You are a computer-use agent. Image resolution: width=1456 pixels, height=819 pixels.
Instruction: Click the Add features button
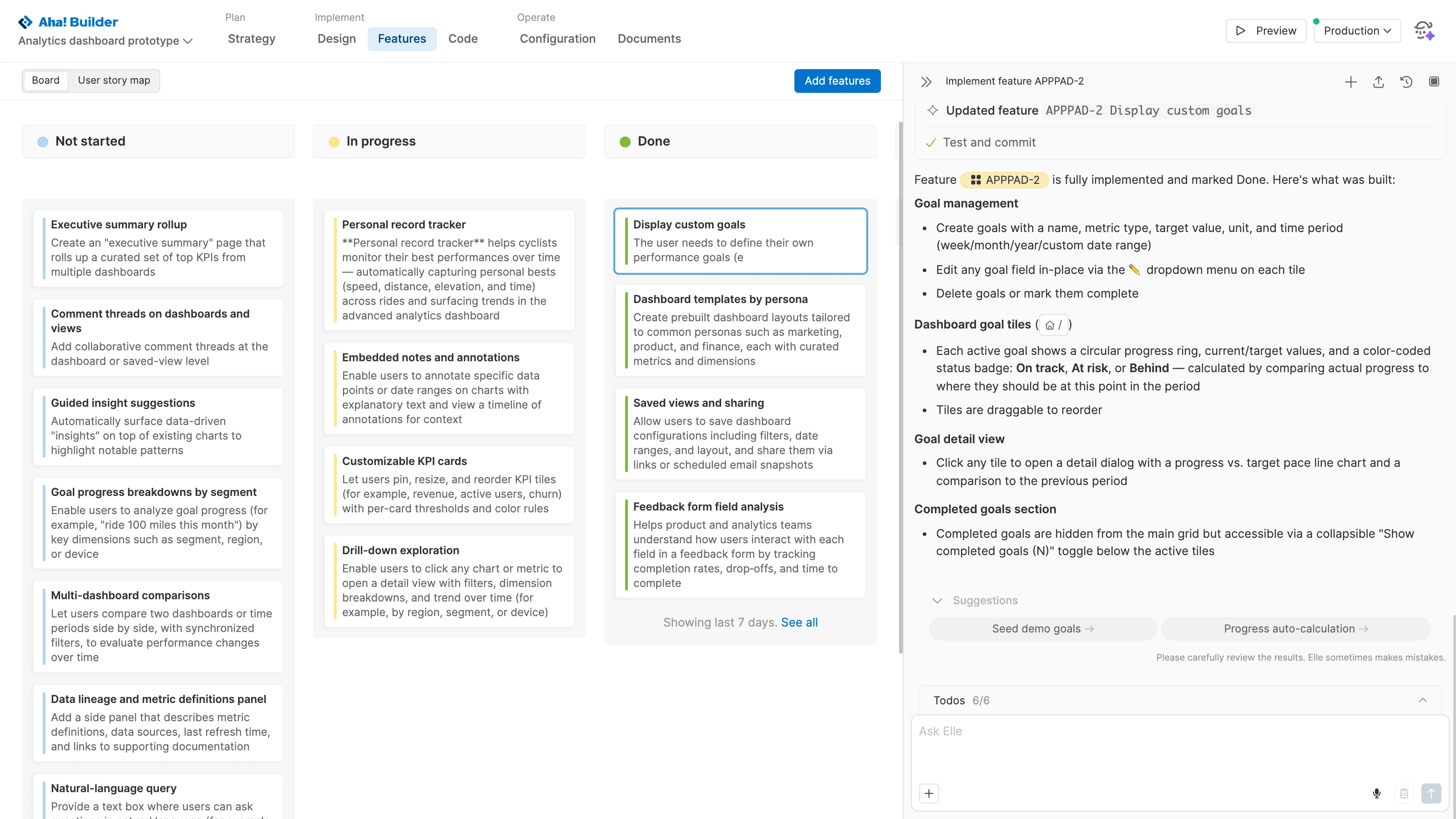click(837, 81)
